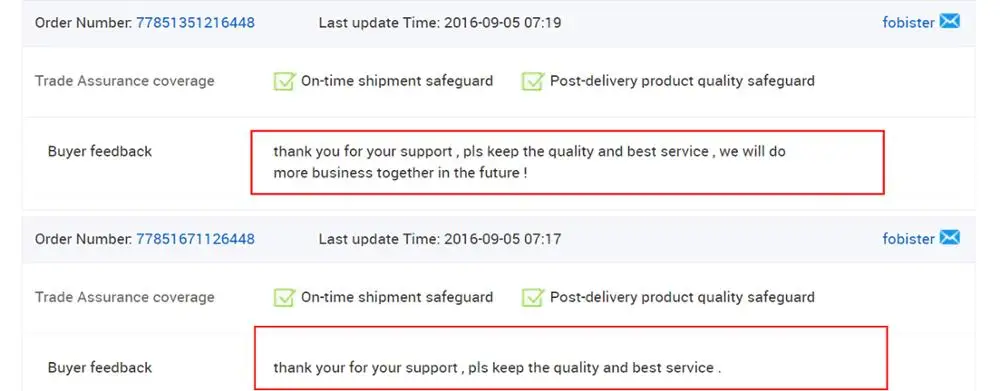Click feedback text starting 'thank your for your support'
This screenshot has width=1000, height=391.
click(497, 368)
